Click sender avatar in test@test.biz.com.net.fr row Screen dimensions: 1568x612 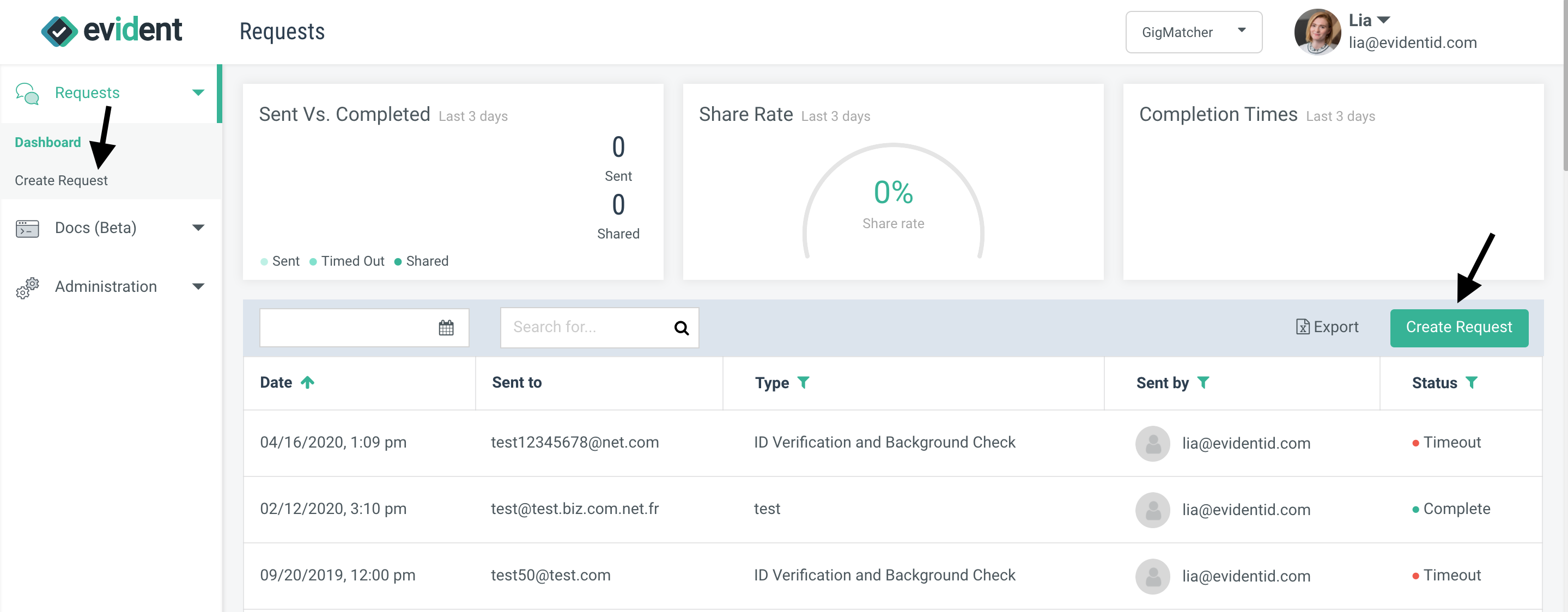(x=1152, y=510)
